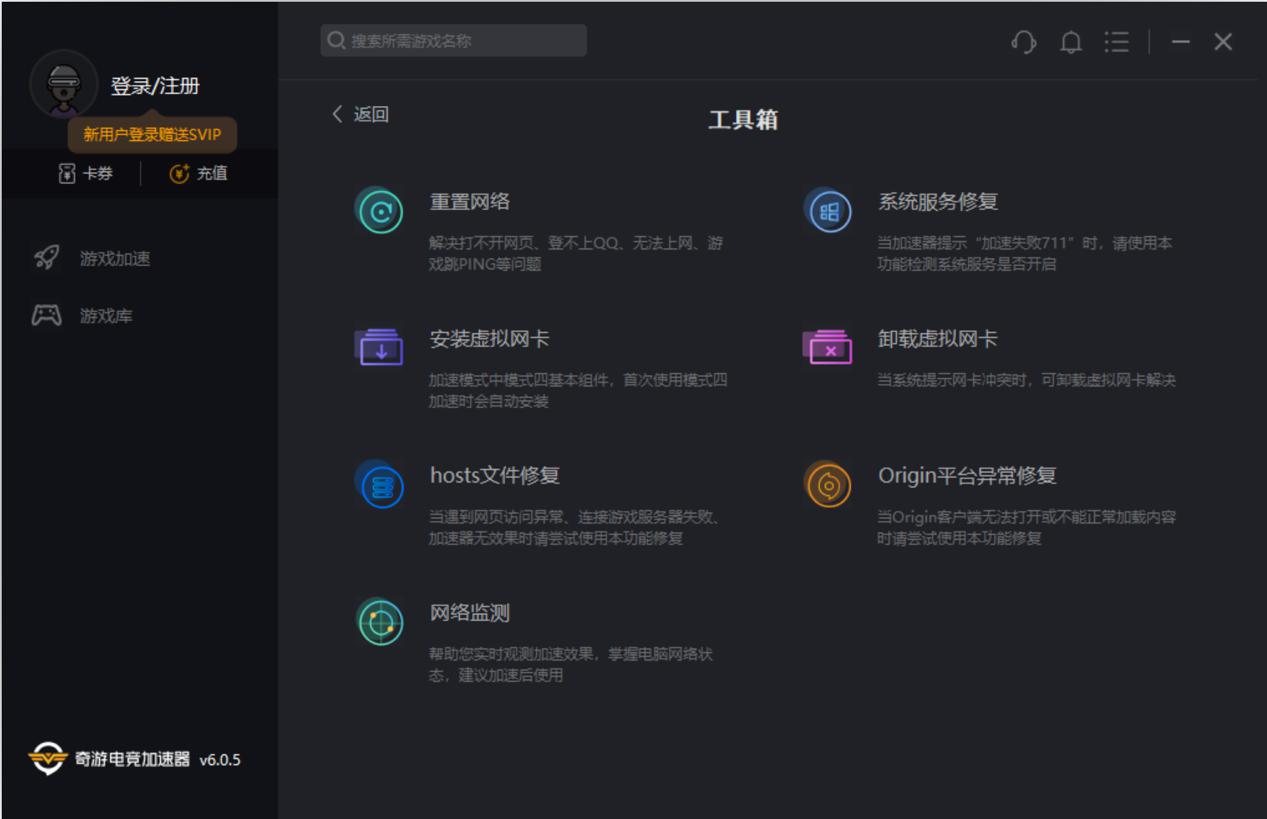The width and height of the screenshot is (1267, 819).
Task: Click the 充值 coin icon
Action: [179, 174]
